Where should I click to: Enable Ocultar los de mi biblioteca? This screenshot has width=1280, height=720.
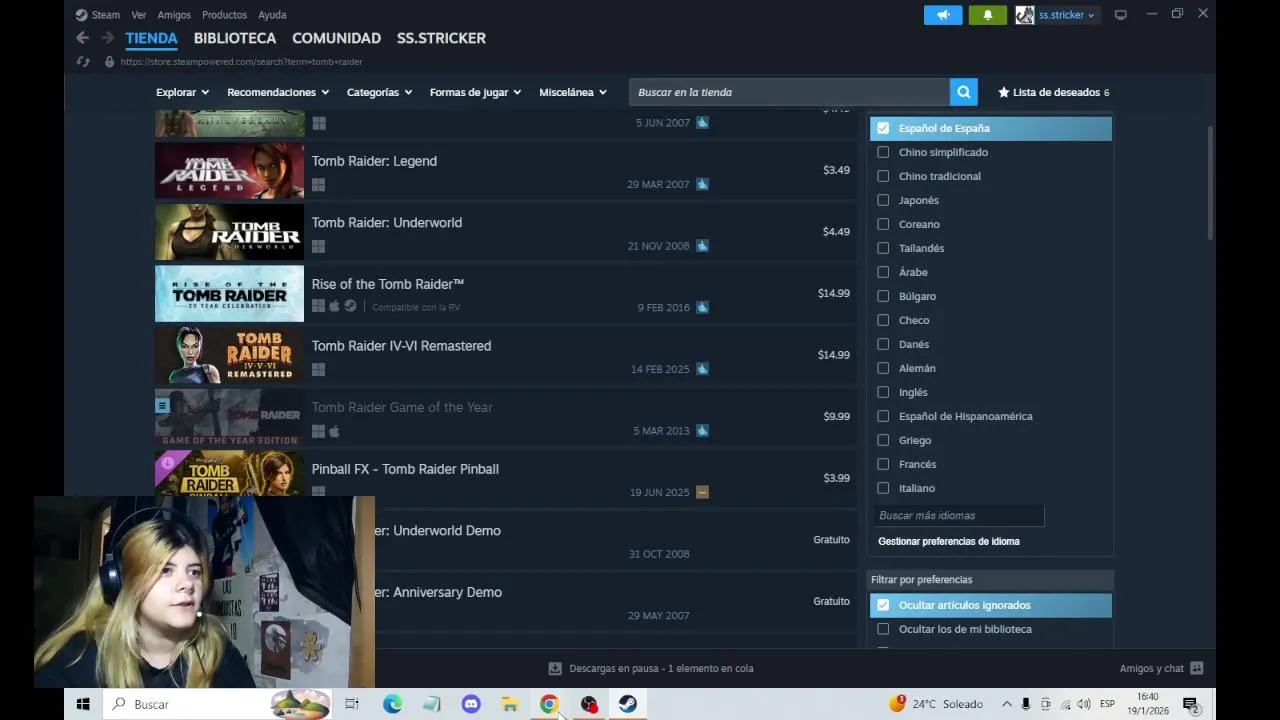(883, 629)
